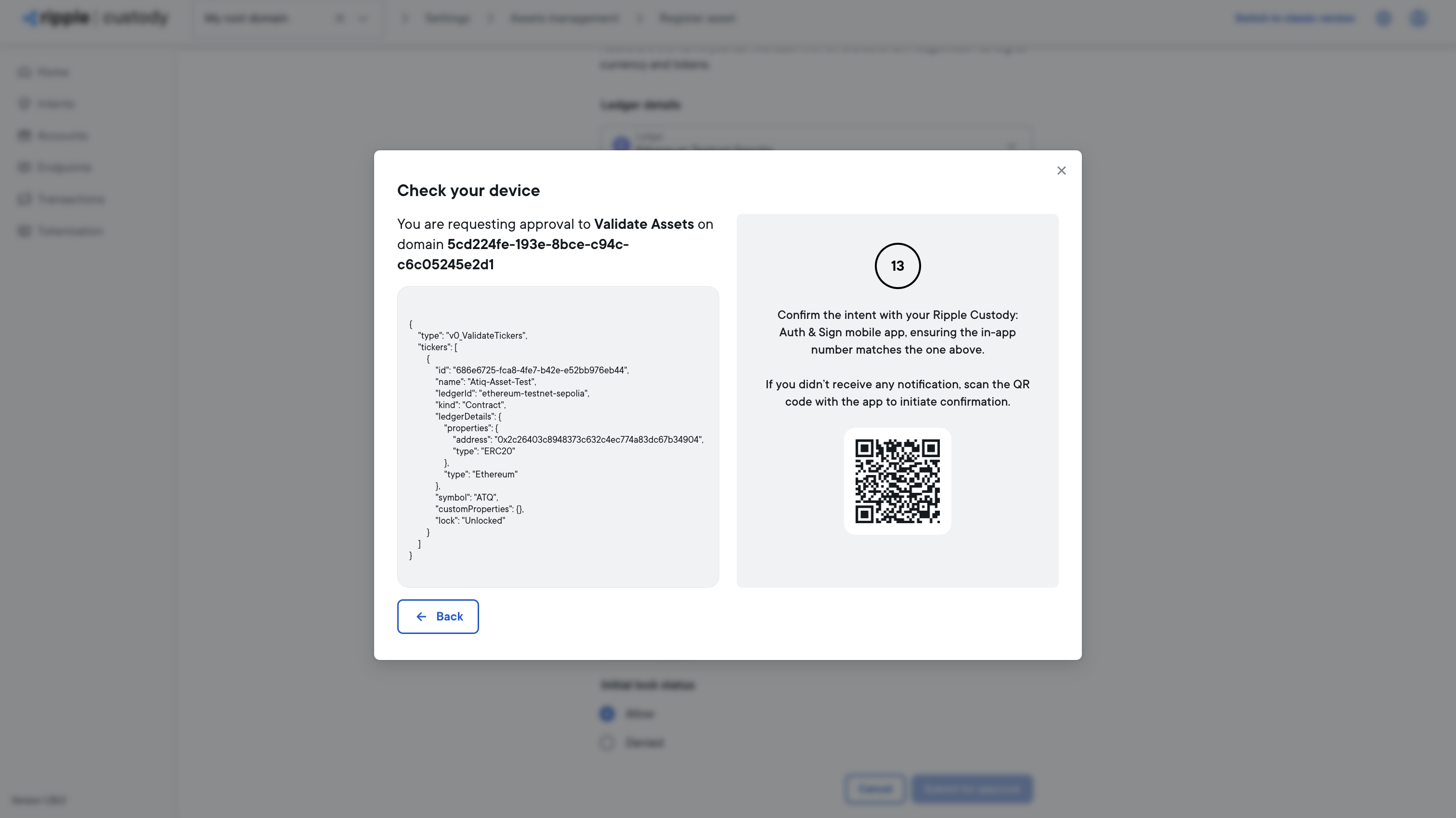The image size is (1456, 818).
Task: Click the "Atiq-Asset-Test" name line
Action: [x=485, y=382]
